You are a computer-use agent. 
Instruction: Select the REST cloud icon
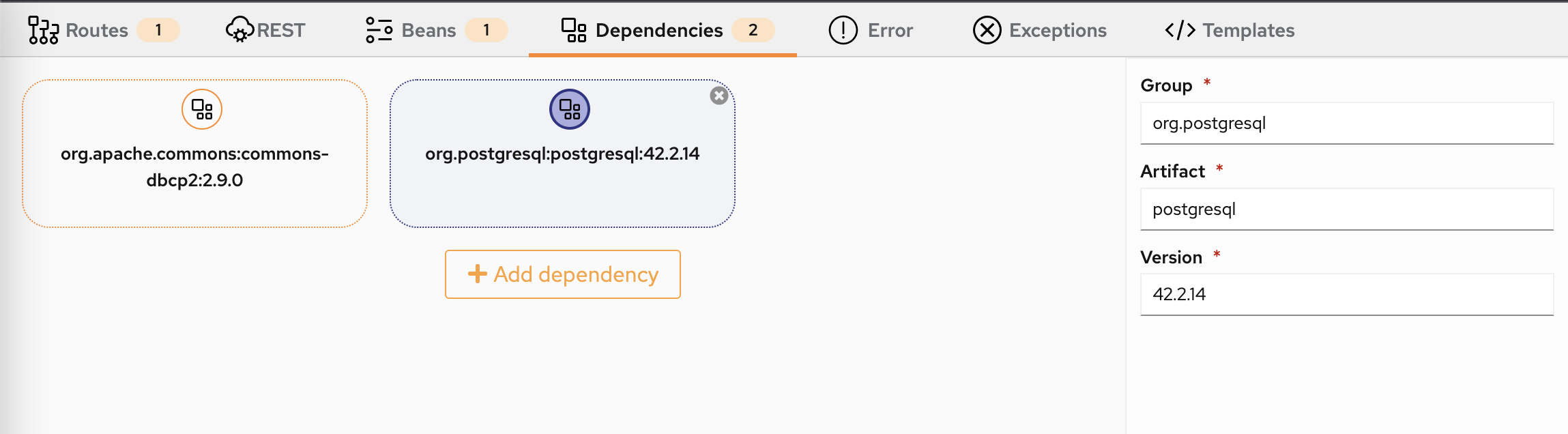tap(239, 30)
